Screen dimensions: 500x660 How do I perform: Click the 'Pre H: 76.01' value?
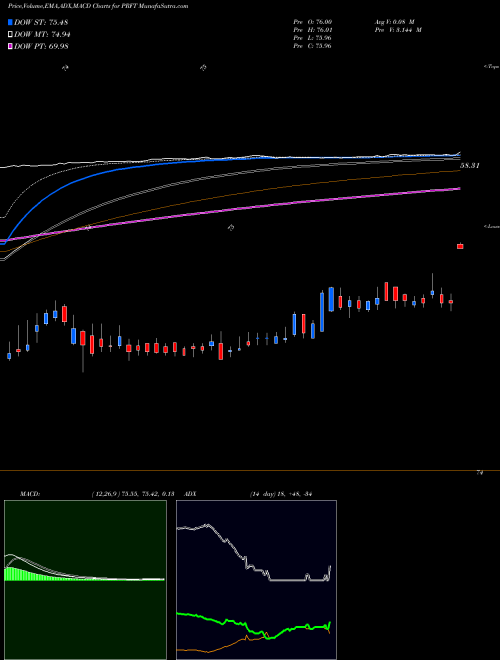tap(313, 30)
